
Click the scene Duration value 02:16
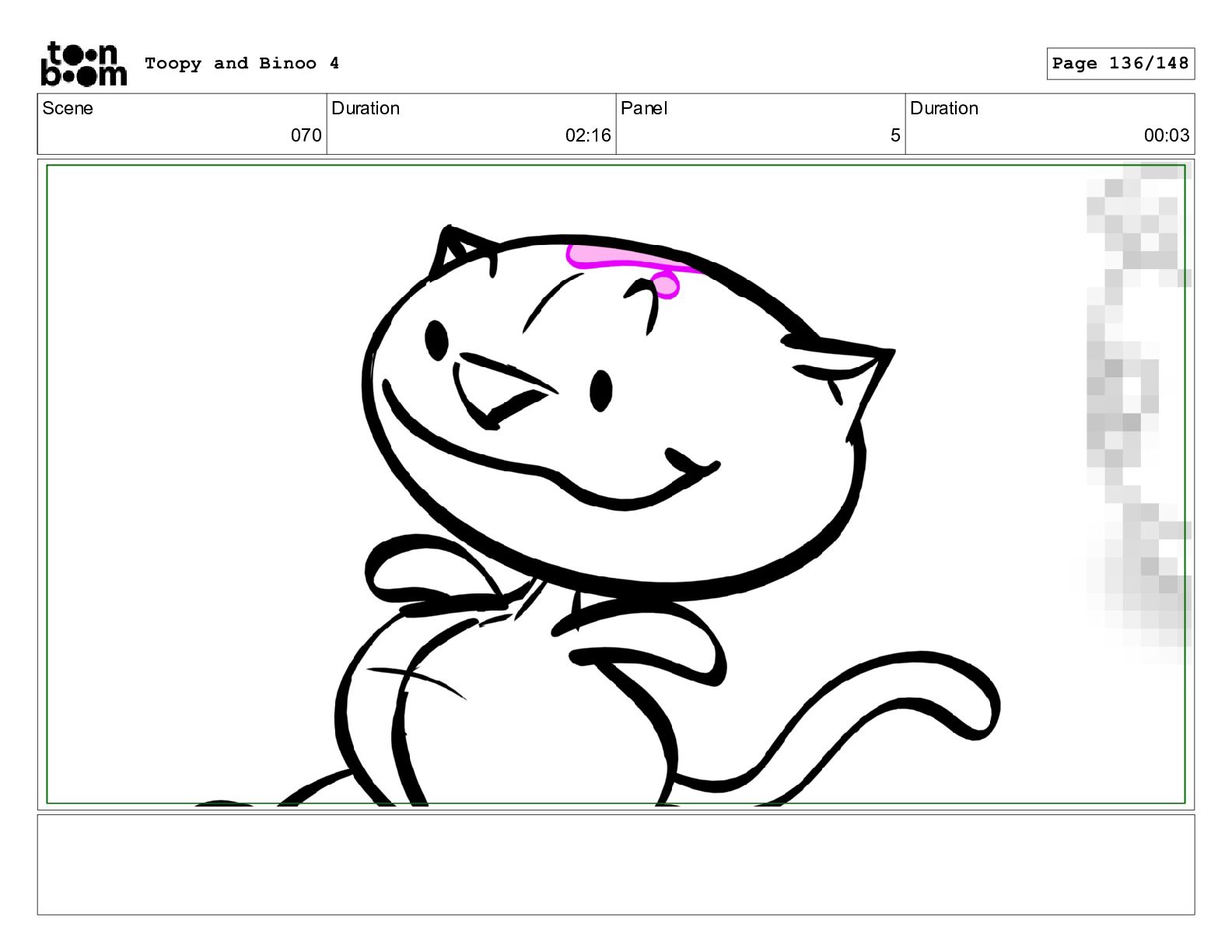(588, 135)
